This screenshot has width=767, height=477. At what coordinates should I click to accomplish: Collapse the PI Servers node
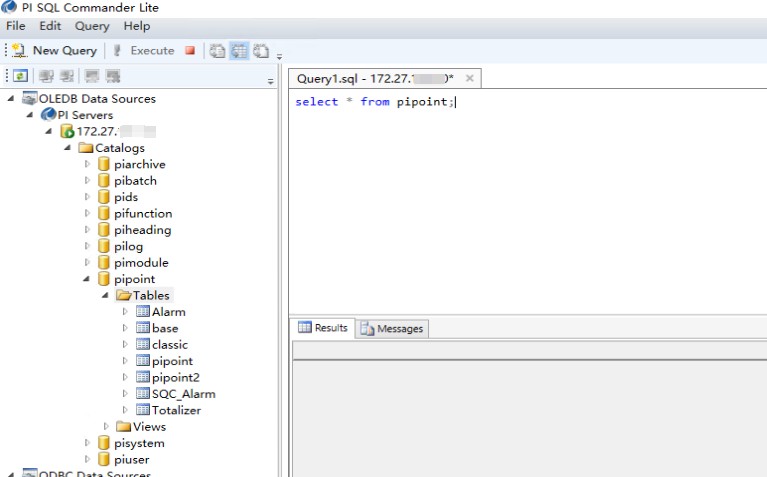(x=29, y=114)
